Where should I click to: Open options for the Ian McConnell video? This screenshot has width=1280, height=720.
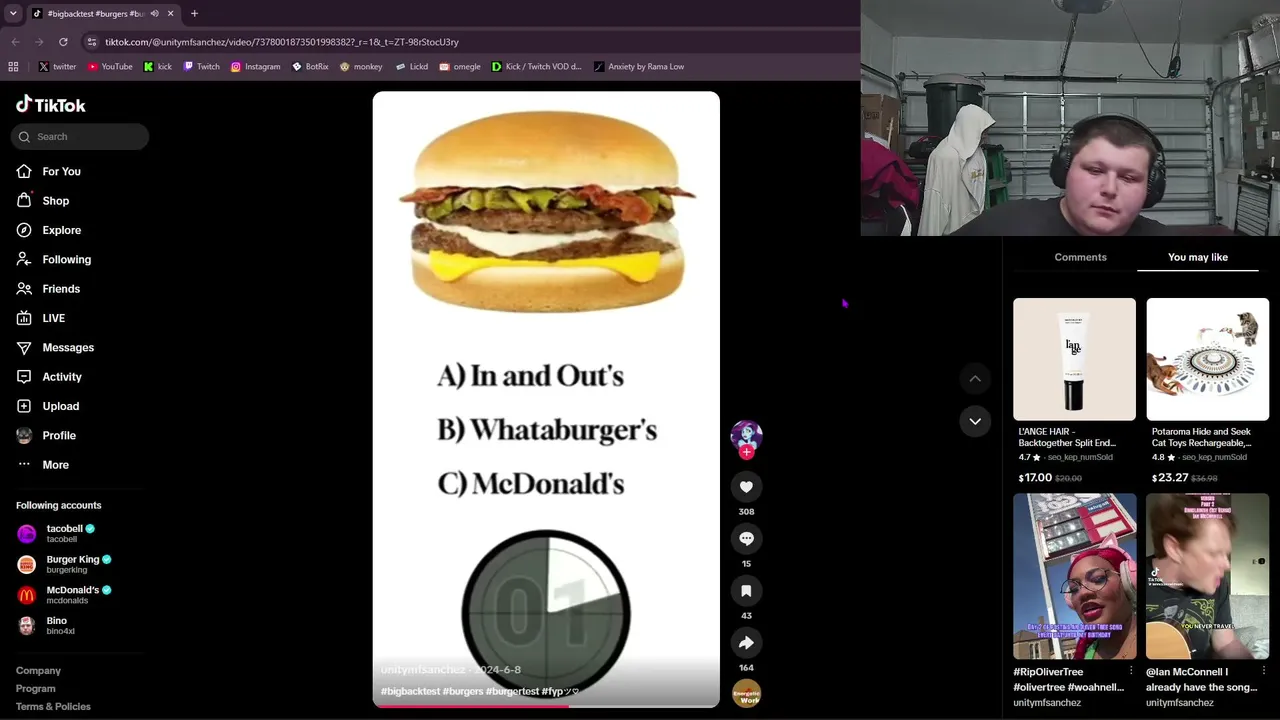1264,671
